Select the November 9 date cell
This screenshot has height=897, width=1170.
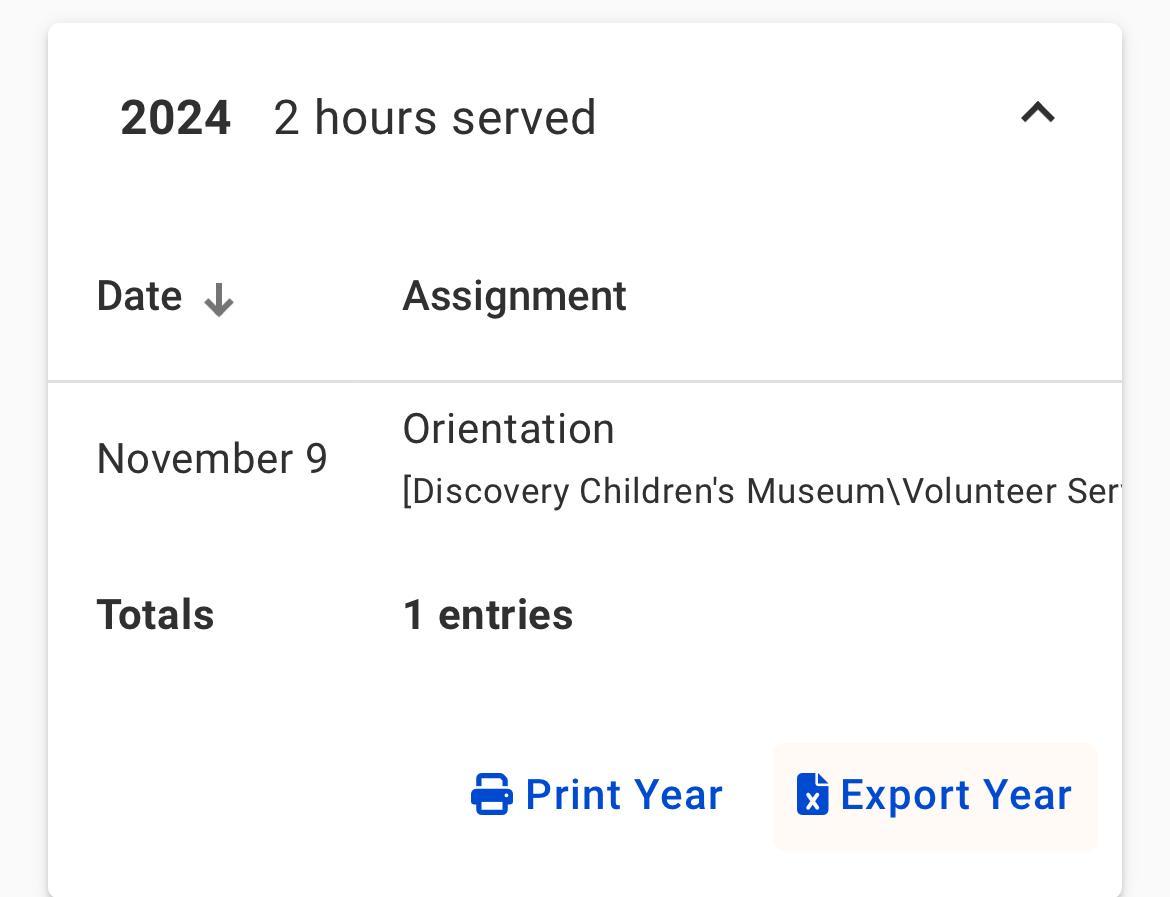pyautogui.click(x=212, y=459)
